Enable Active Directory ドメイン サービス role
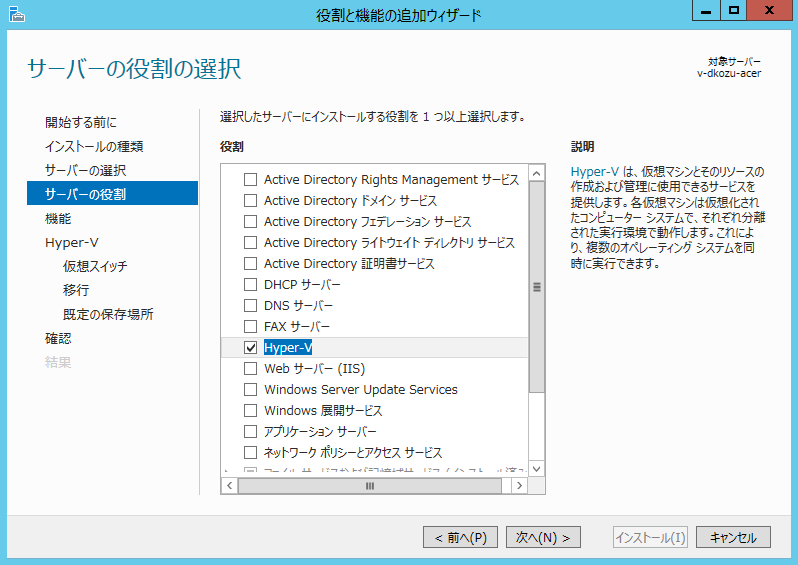Screen dimensions: 798x565 coord(250,201)
